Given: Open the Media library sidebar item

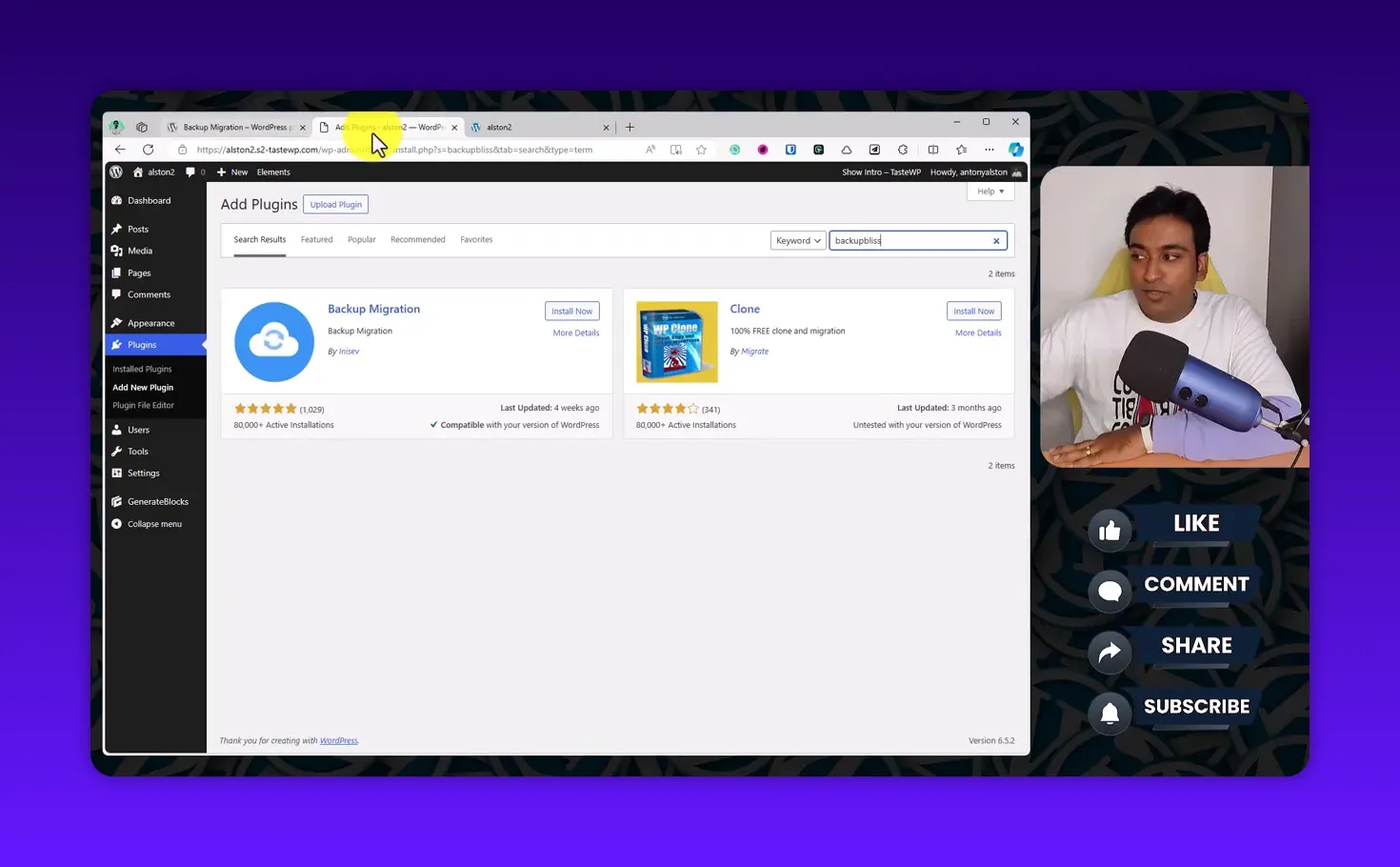Looking at the screenshot, I should [x=139, y=250].
